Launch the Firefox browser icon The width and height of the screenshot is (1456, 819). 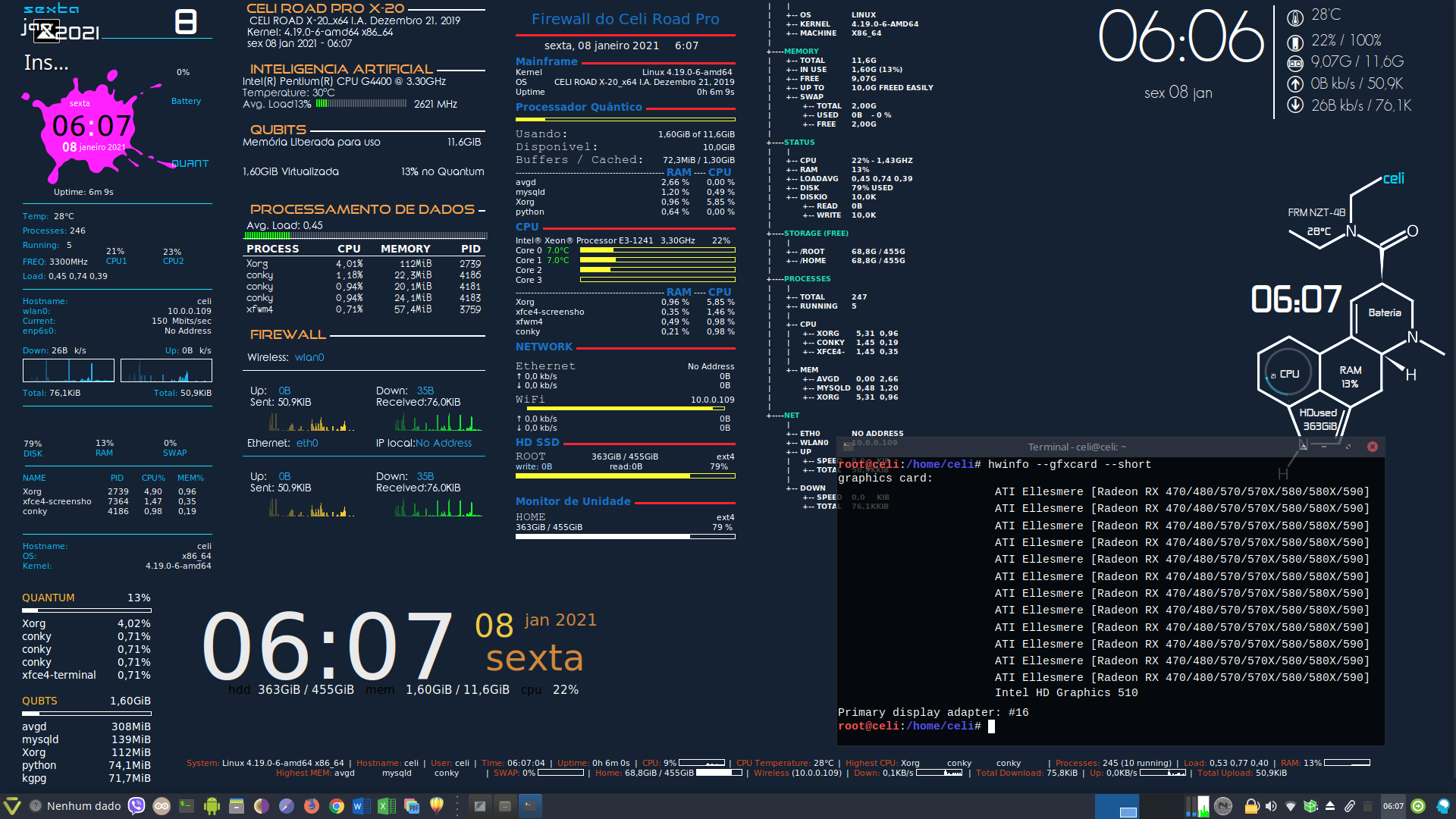click(312, 806)
